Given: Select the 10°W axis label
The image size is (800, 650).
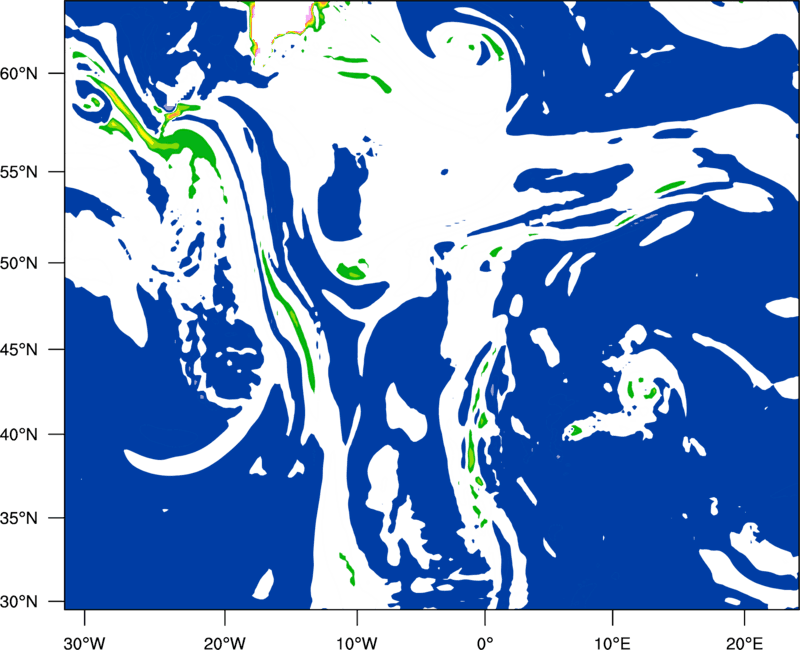Looking at the screenshot, I should [356, 643].
